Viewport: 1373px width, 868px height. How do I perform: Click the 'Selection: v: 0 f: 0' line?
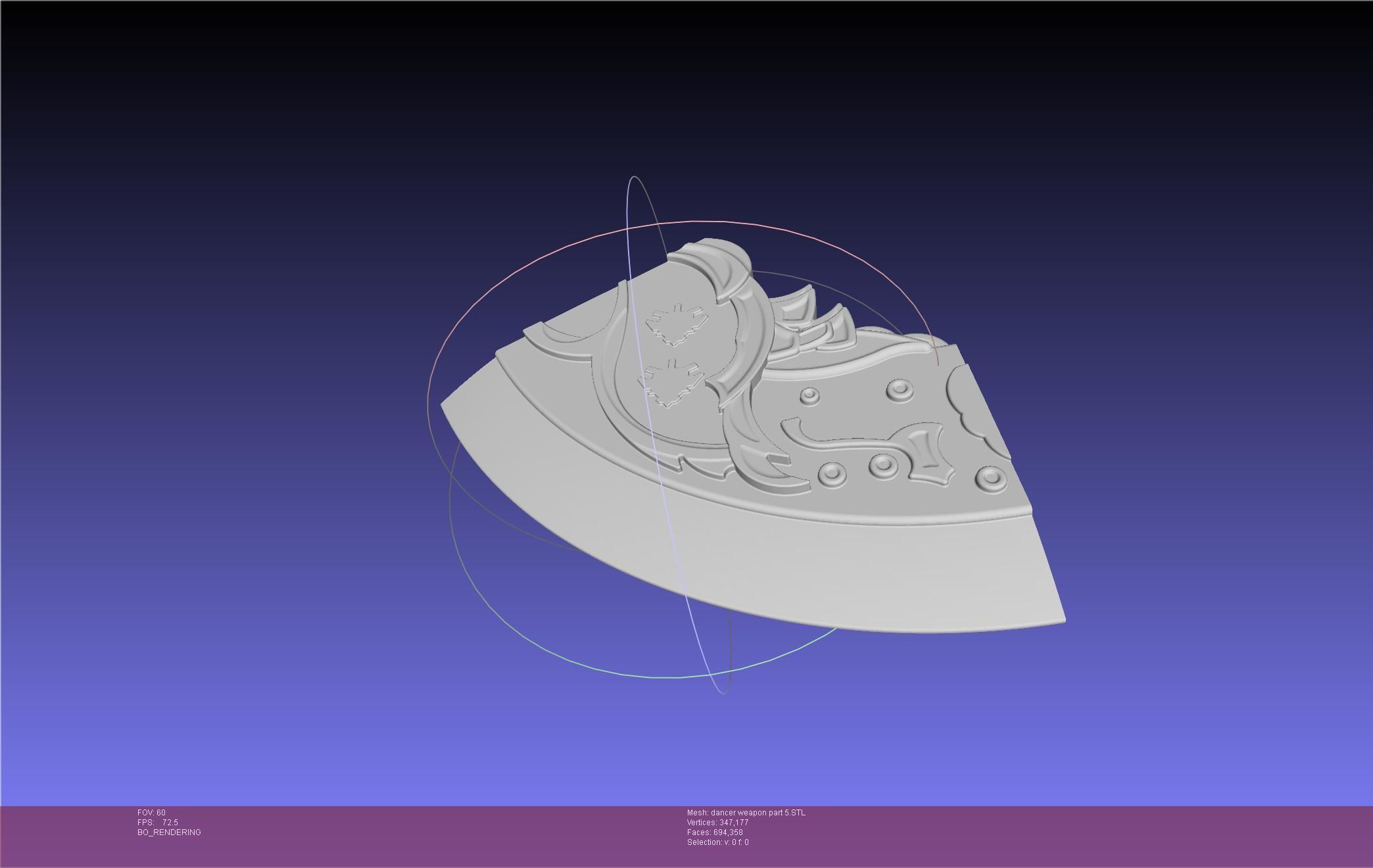718,842
